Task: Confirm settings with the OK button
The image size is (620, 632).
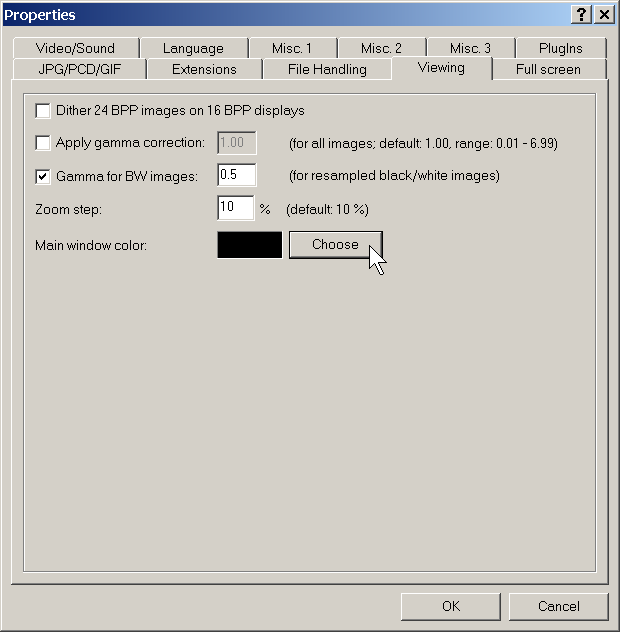Action: click(x=450, y=606)
